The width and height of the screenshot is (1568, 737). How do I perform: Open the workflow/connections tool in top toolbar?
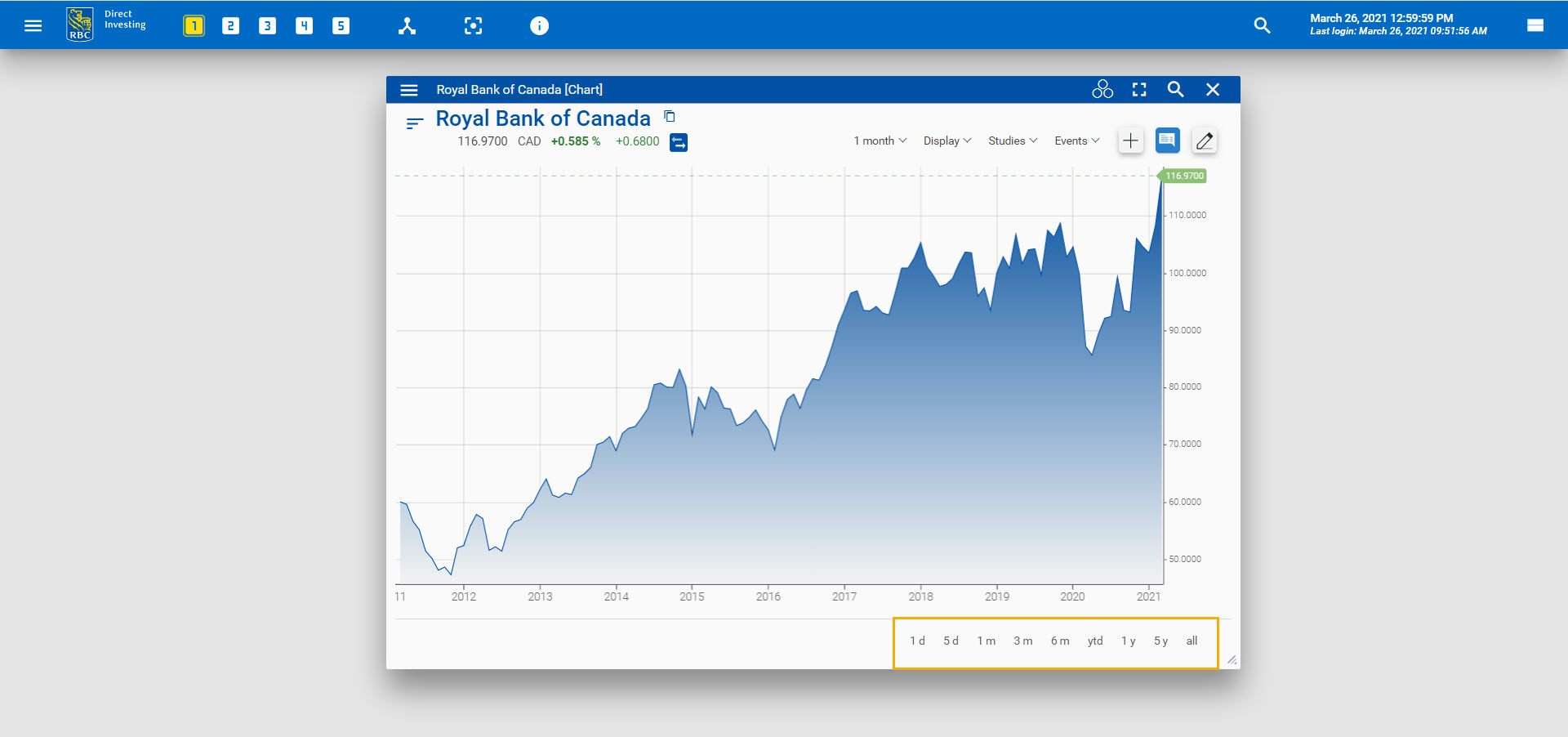click(x=407, y=25)
